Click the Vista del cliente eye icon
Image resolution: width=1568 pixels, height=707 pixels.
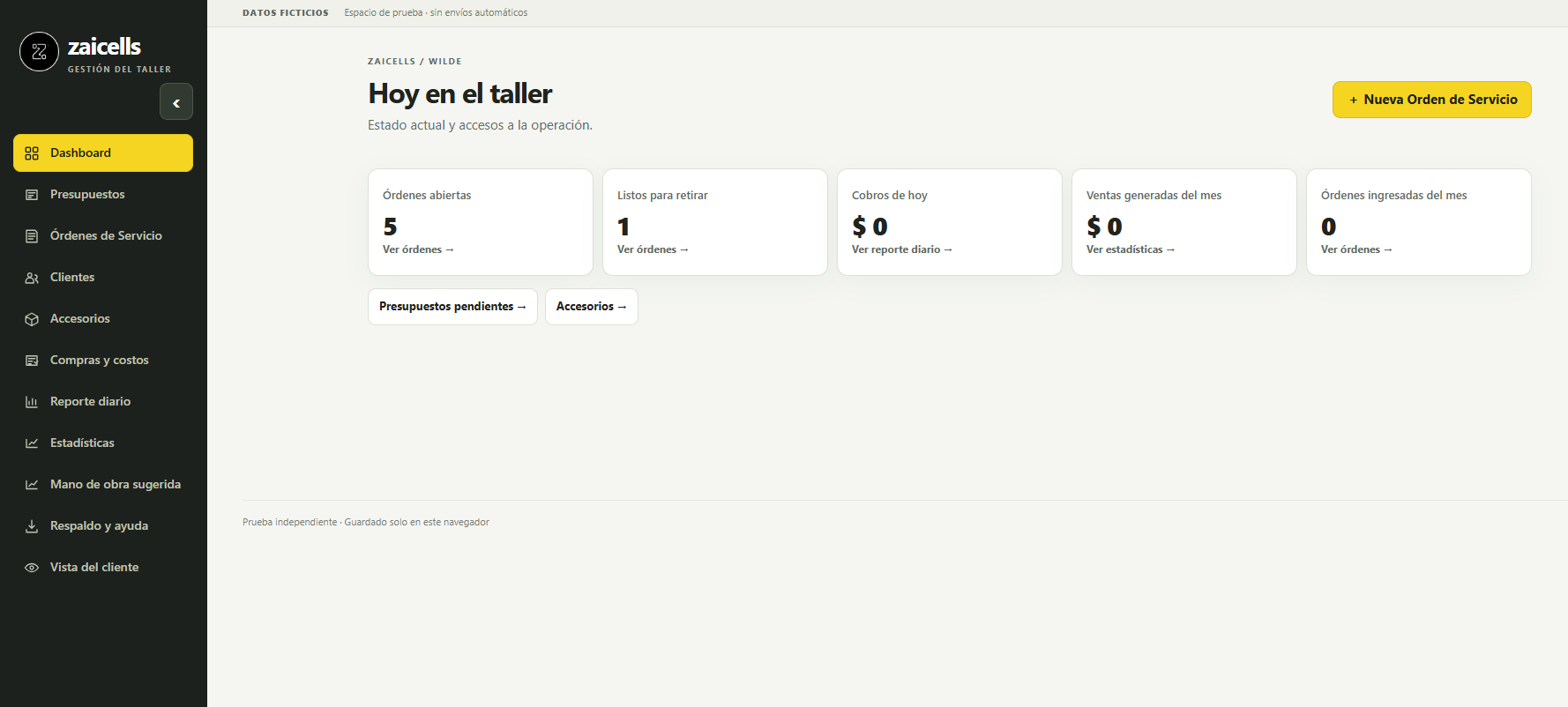32,568
